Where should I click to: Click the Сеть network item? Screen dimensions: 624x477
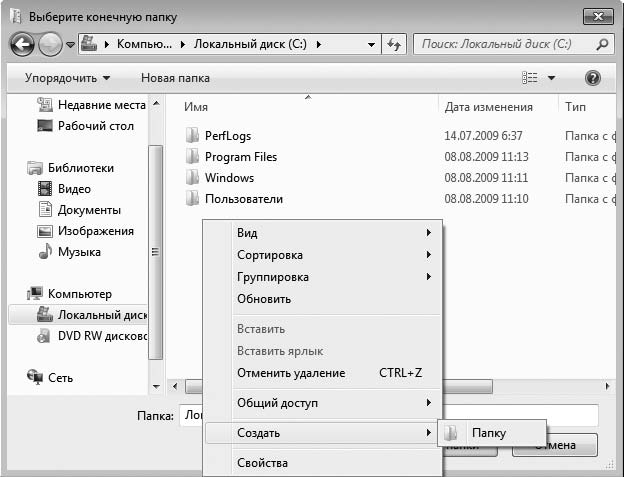[x=60, y=377]
